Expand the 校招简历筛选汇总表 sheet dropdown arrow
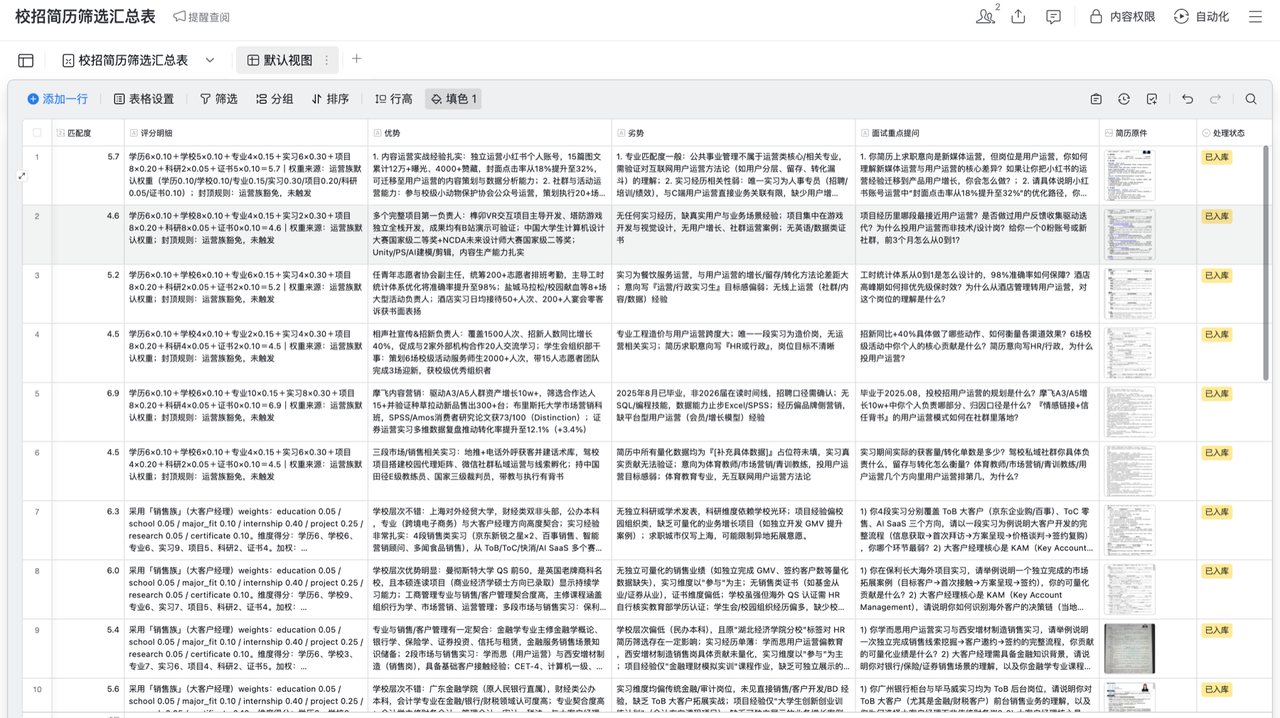 pyautogui.click(x=209, y=60)
